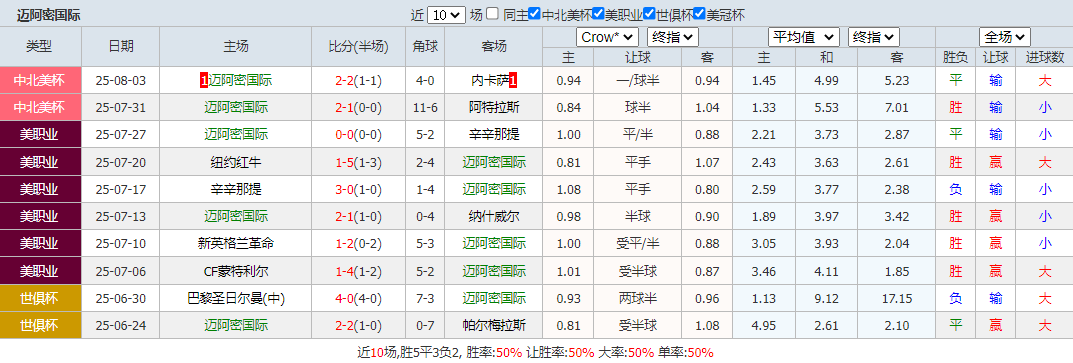The height and width of the screenshot is (363, 1073).
Task: Click the 1-5(1-3) score link
Action: pos(359,162)
